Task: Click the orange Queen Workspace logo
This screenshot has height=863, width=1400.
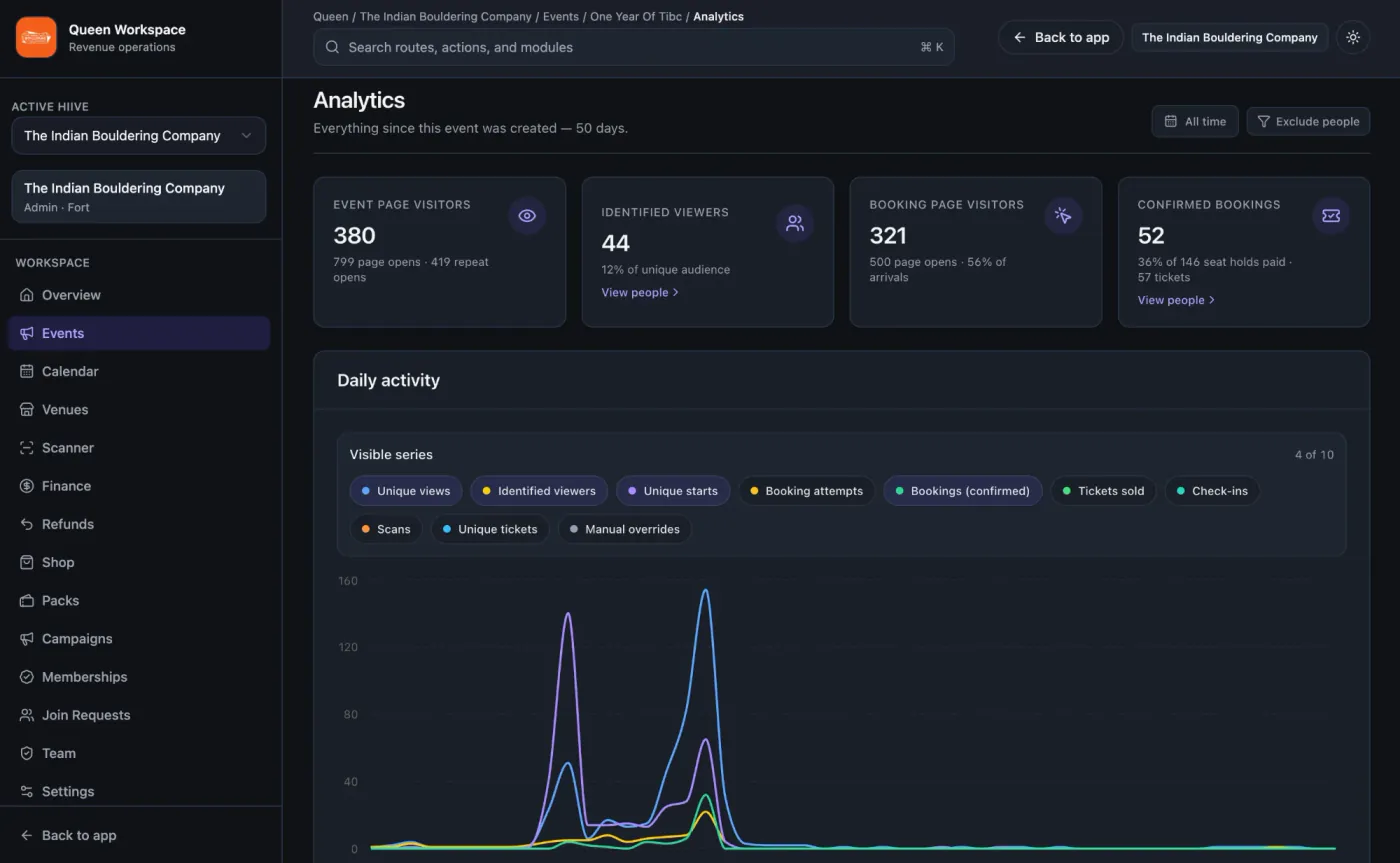Action: (36, 37)
